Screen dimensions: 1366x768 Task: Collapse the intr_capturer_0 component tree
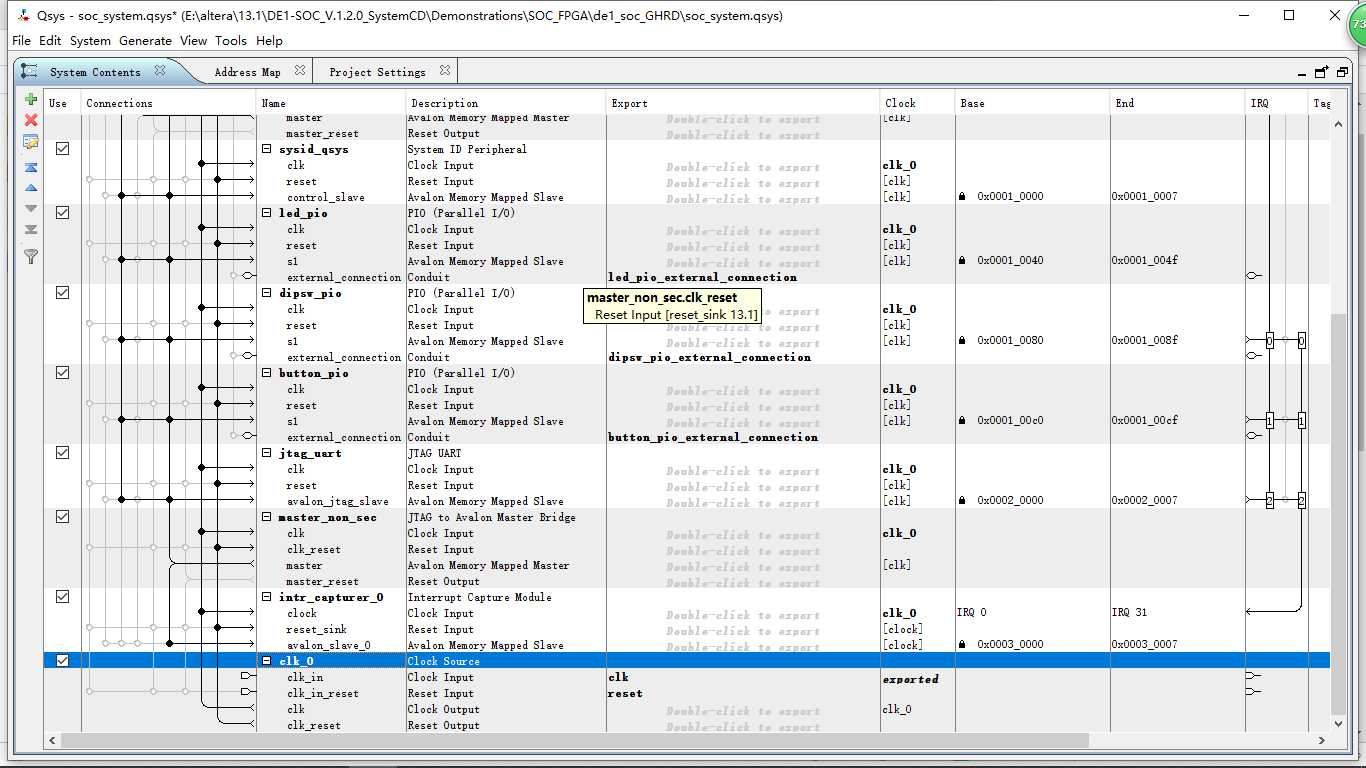click(x=267, y=597)
